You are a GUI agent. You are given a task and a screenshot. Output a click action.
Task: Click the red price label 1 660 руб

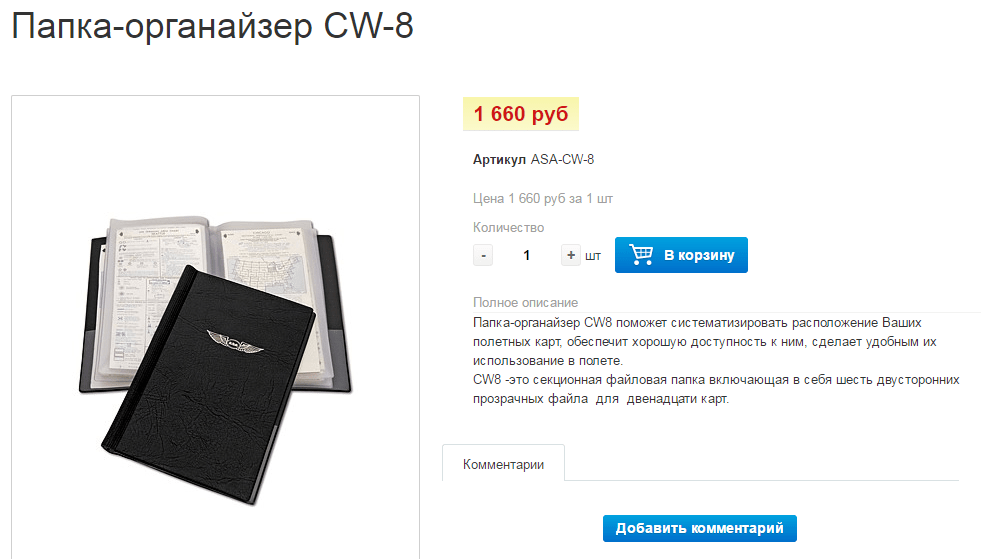(521, 113)
